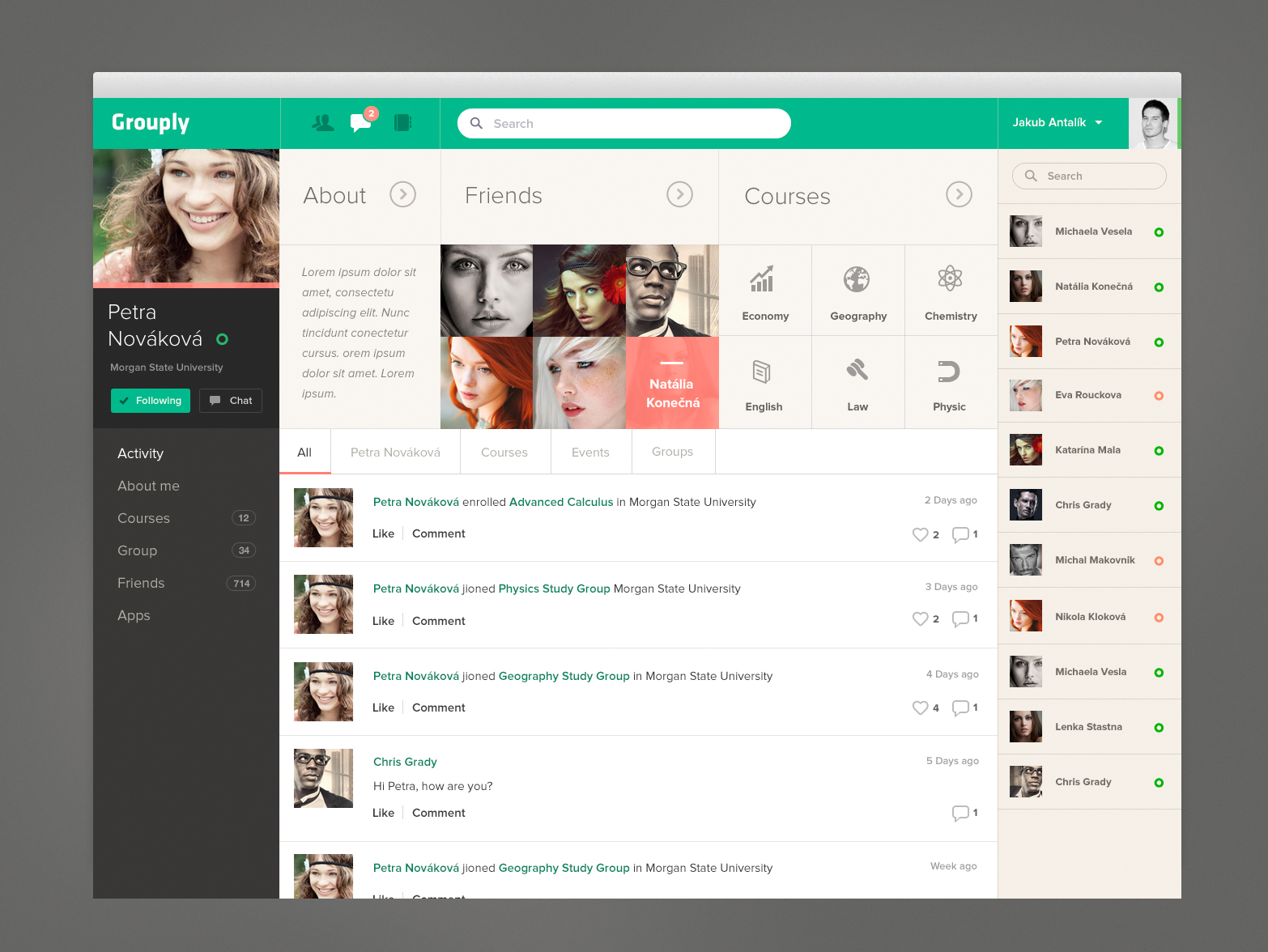Expand the About section arrow
The height and width of the screenshot is (952, 1268).
pos(402,194)
